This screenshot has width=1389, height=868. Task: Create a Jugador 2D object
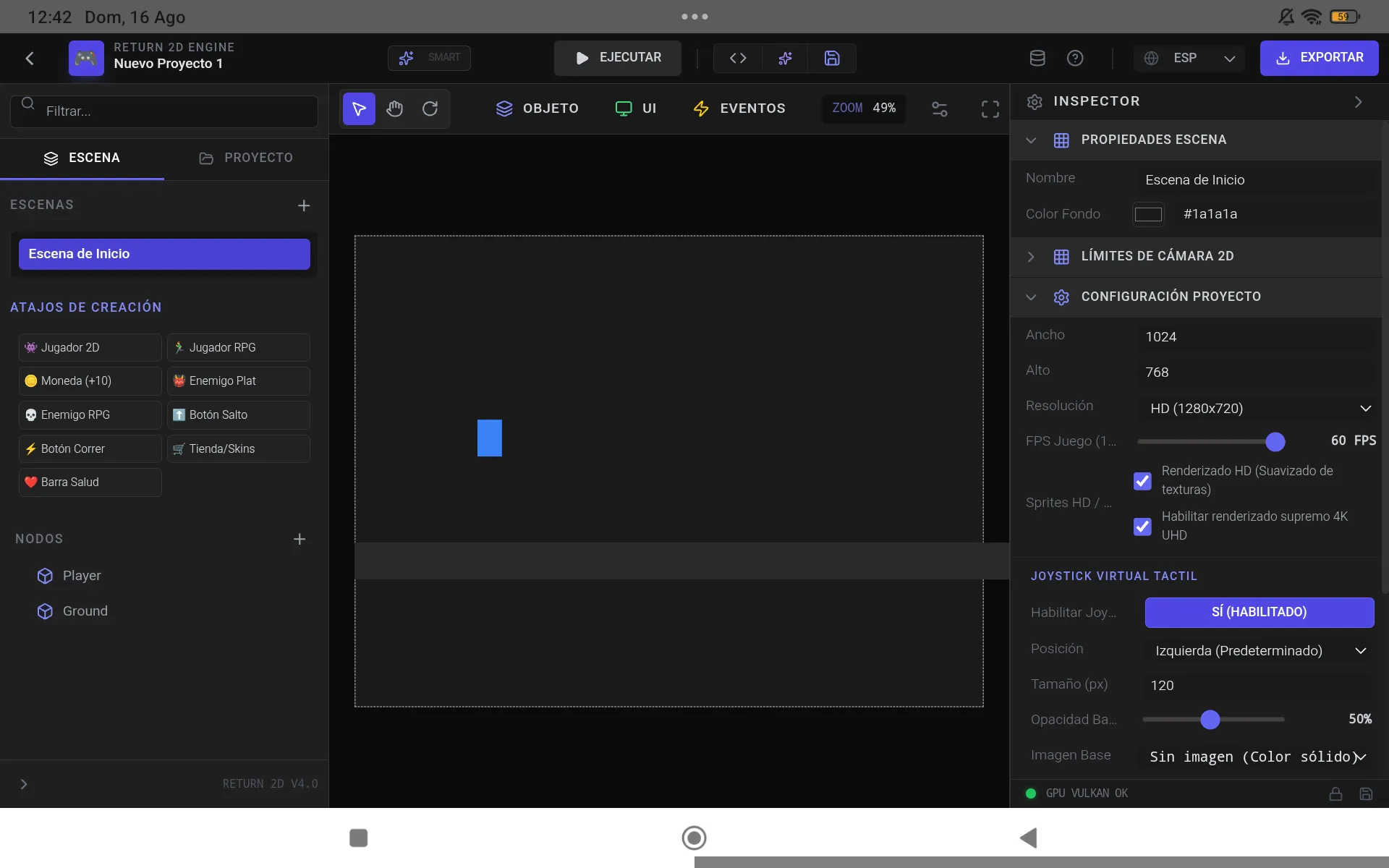click(90, 347)
